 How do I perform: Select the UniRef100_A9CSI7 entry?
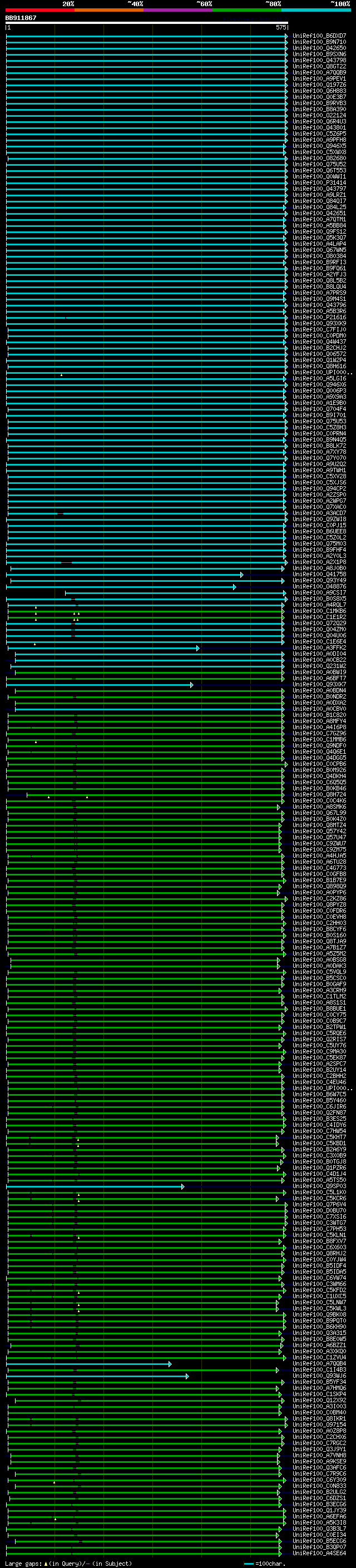tap(319, 593)
